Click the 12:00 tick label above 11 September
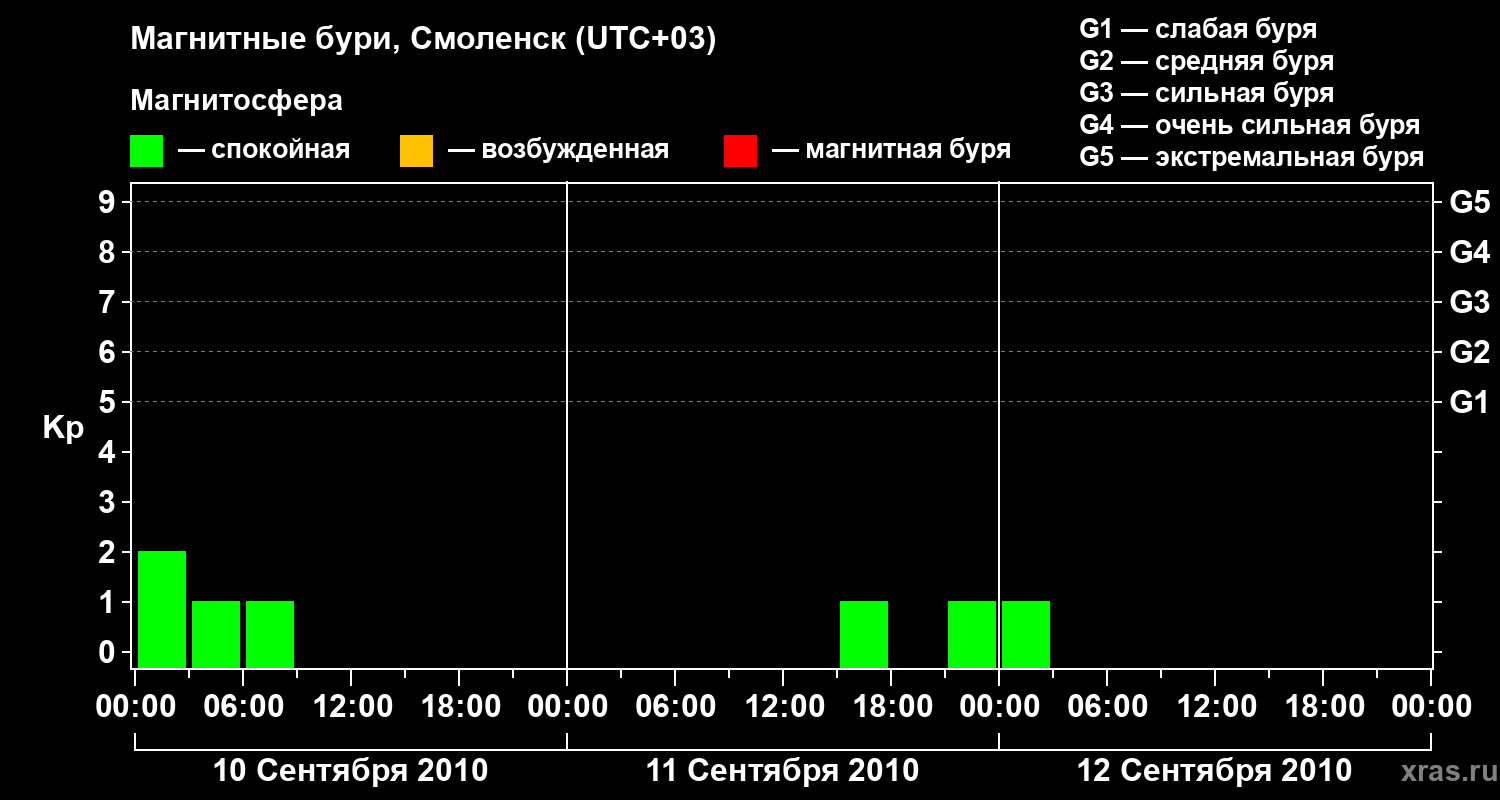This screenshot has height=800, width=1500. point(783,707)
